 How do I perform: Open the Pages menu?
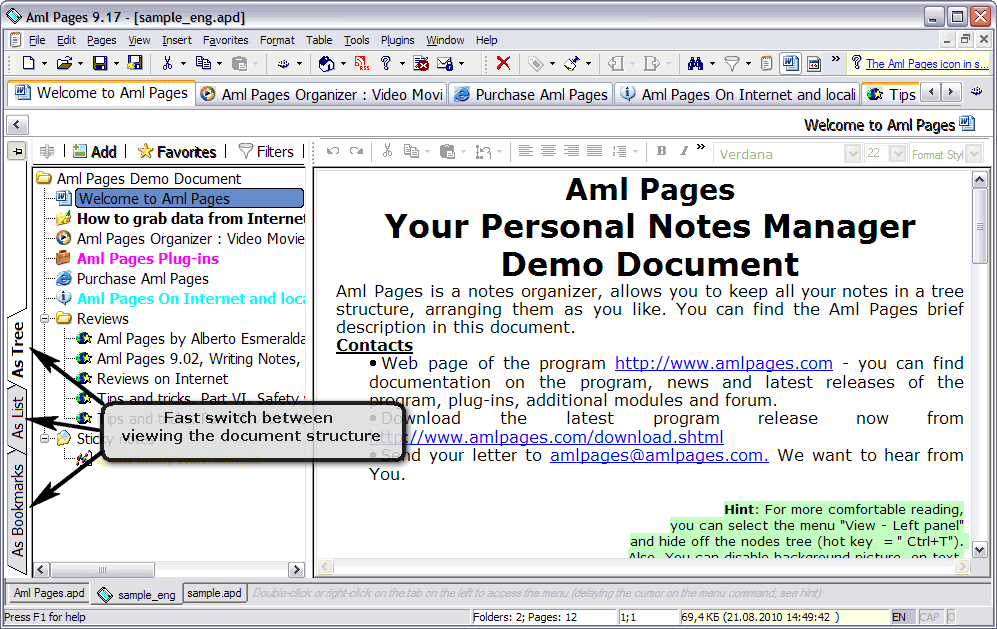point(102,40)
